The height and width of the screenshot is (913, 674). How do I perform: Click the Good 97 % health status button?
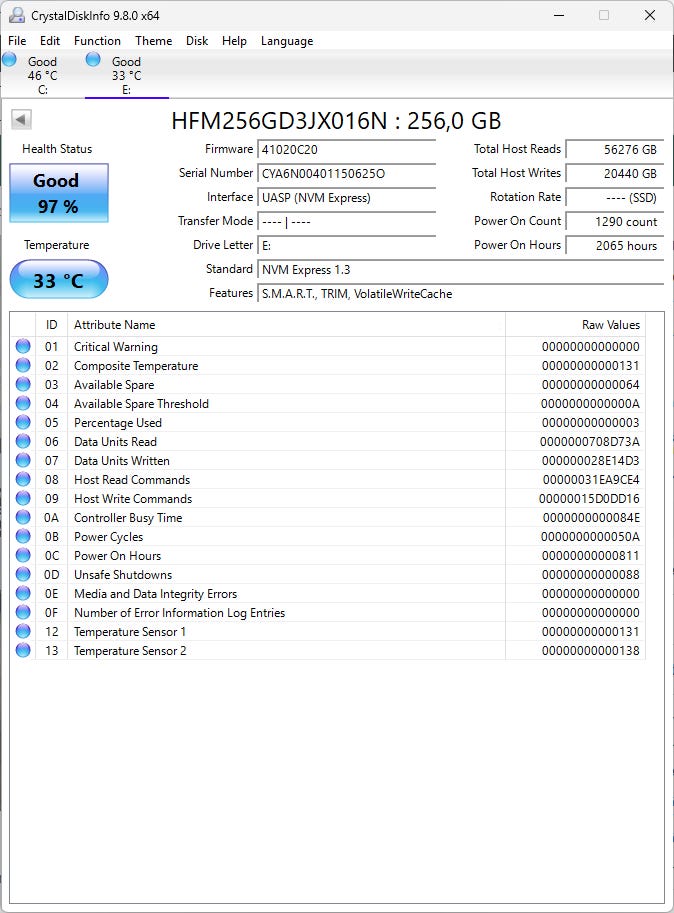tap(58, 193)
